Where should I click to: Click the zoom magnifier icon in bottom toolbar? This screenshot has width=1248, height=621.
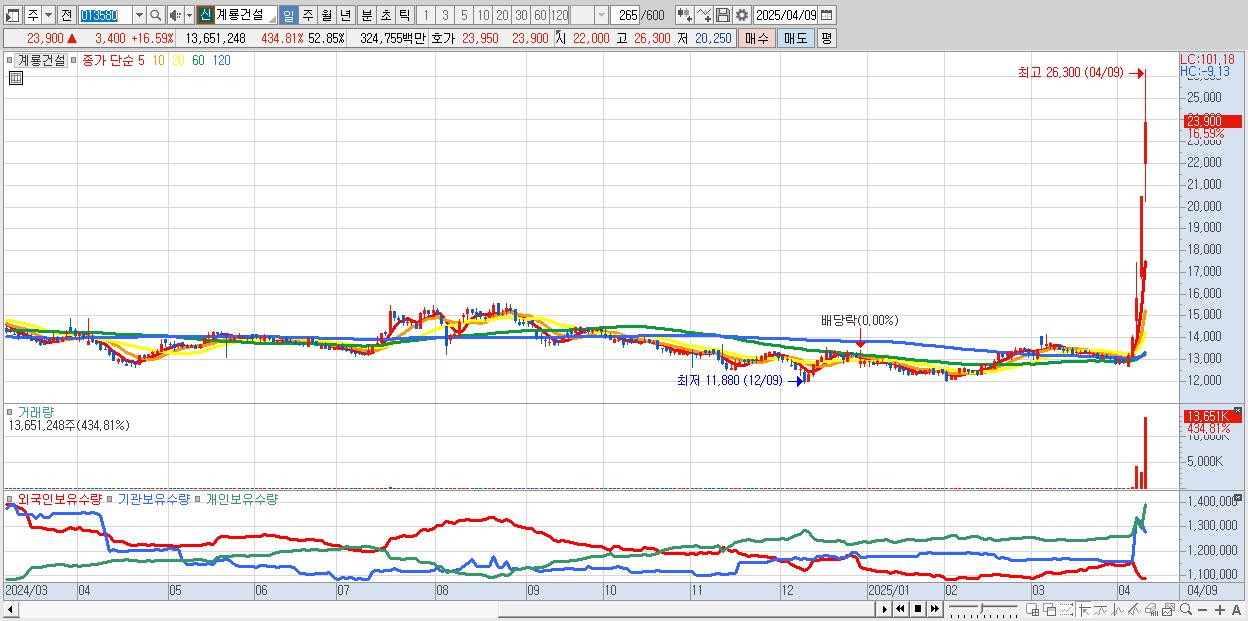(x=1186, y=609)
